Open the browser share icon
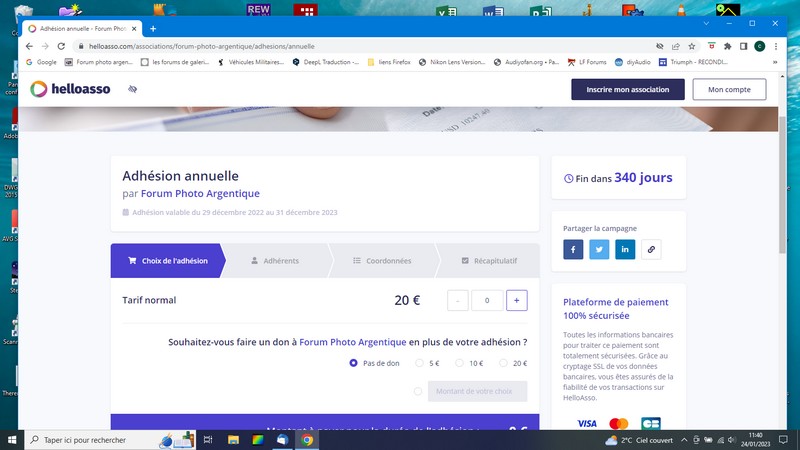 click(676, 46)
